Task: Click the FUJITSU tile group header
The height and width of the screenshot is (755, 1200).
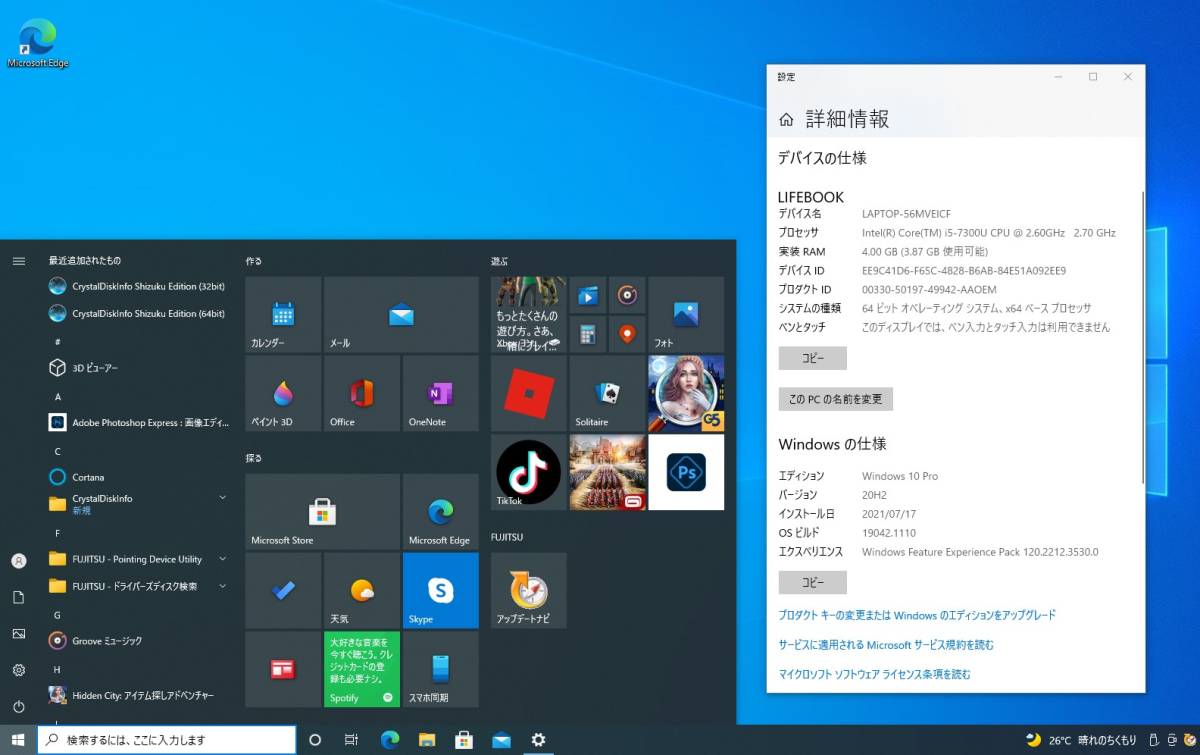Action: (x=507, y=537)
